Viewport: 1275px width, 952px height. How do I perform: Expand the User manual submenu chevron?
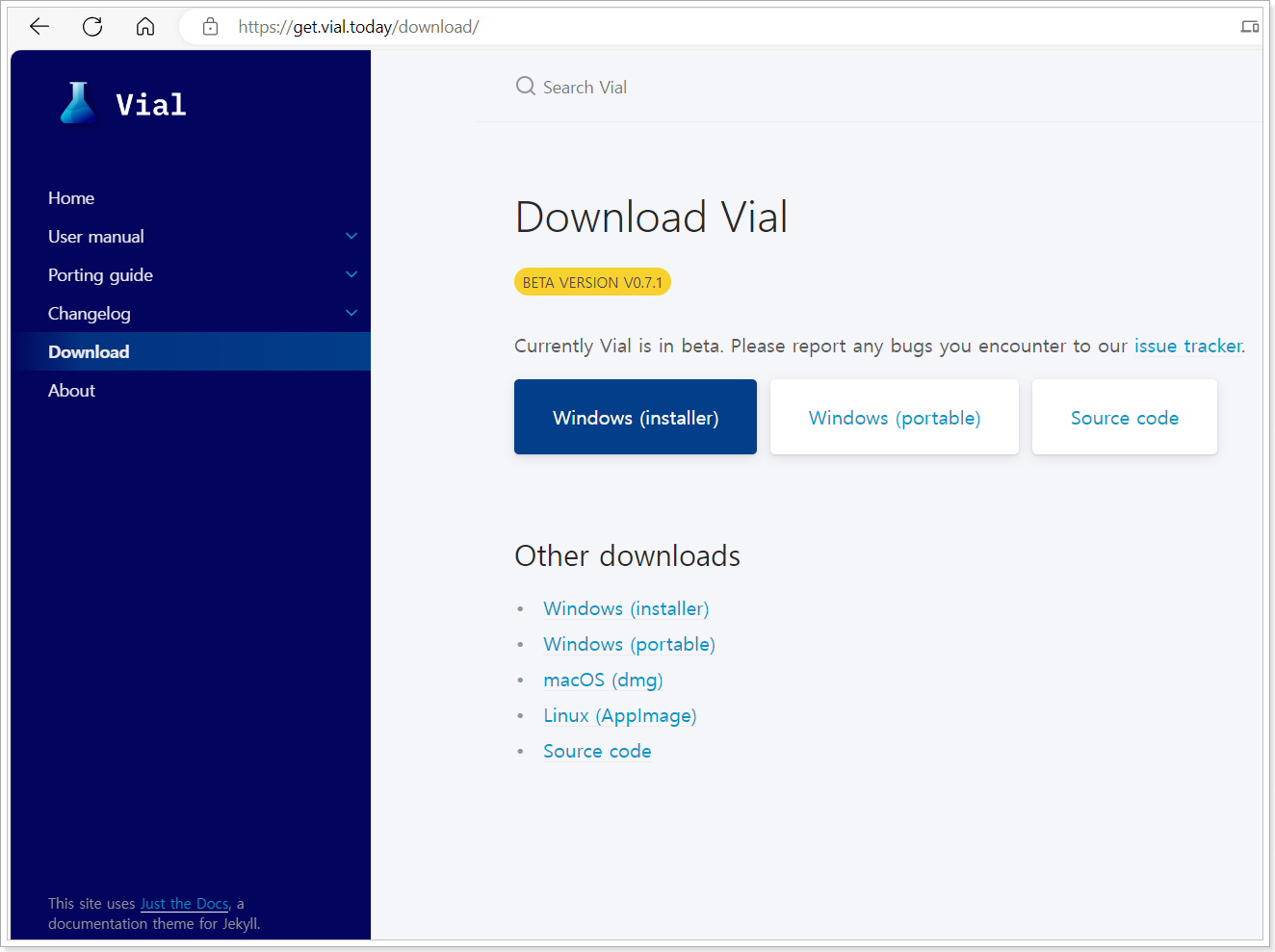tap(351, 236)
